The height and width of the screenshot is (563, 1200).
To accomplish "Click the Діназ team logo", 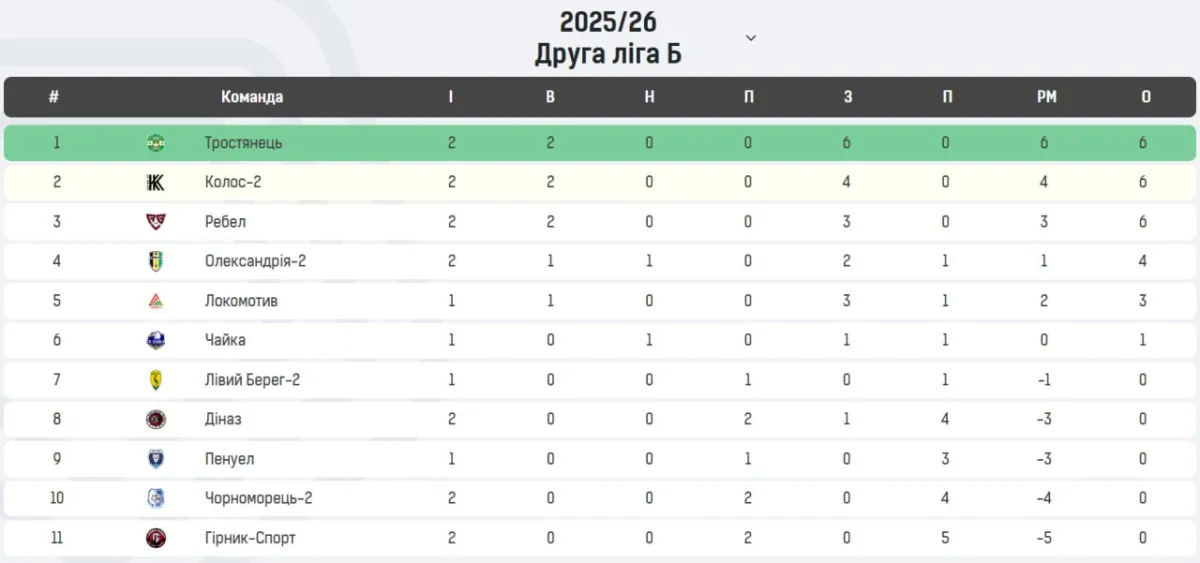I will click(156, 419).
